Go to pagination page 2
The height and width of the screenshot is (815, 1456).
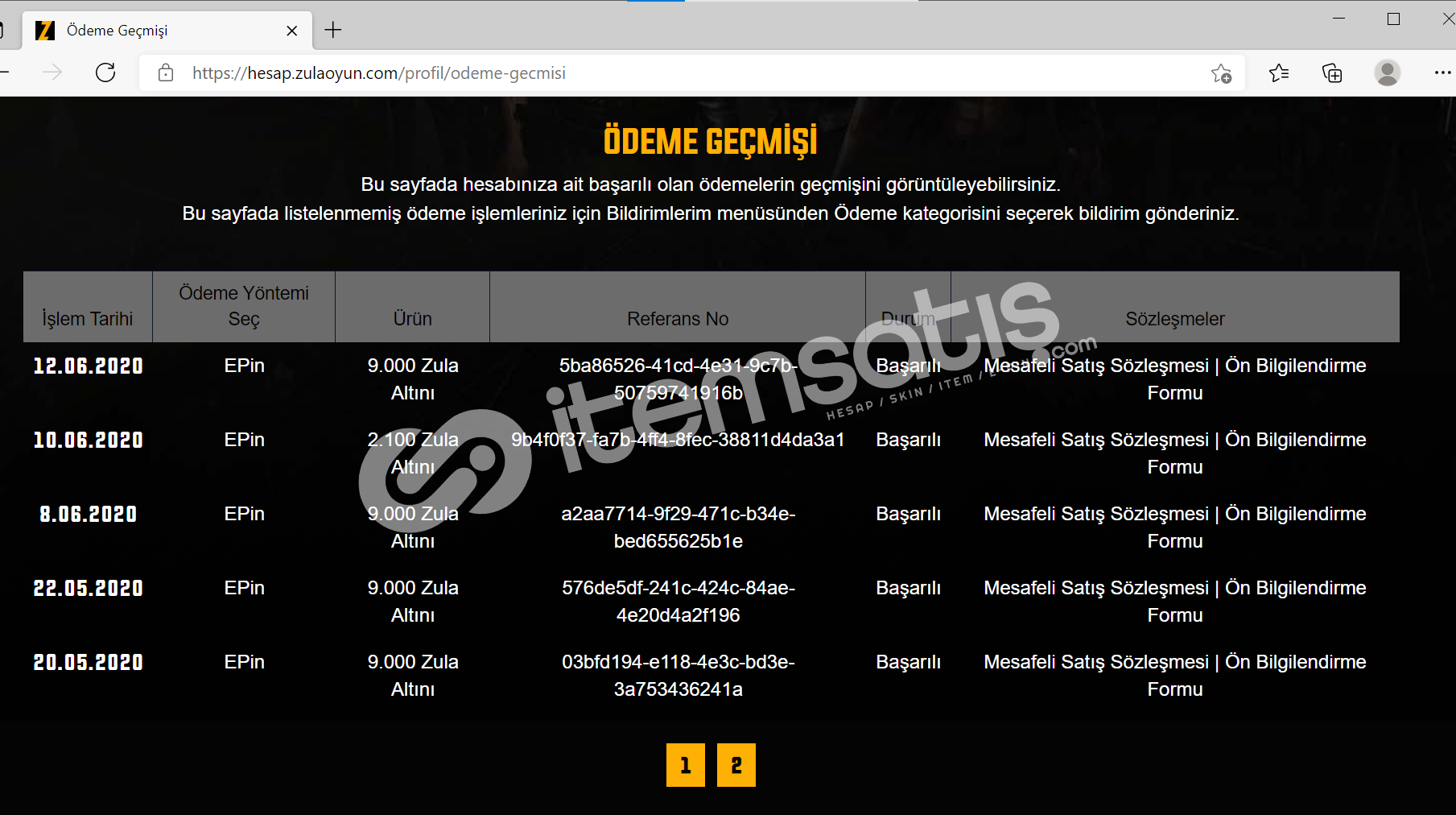tap(736, 765)
